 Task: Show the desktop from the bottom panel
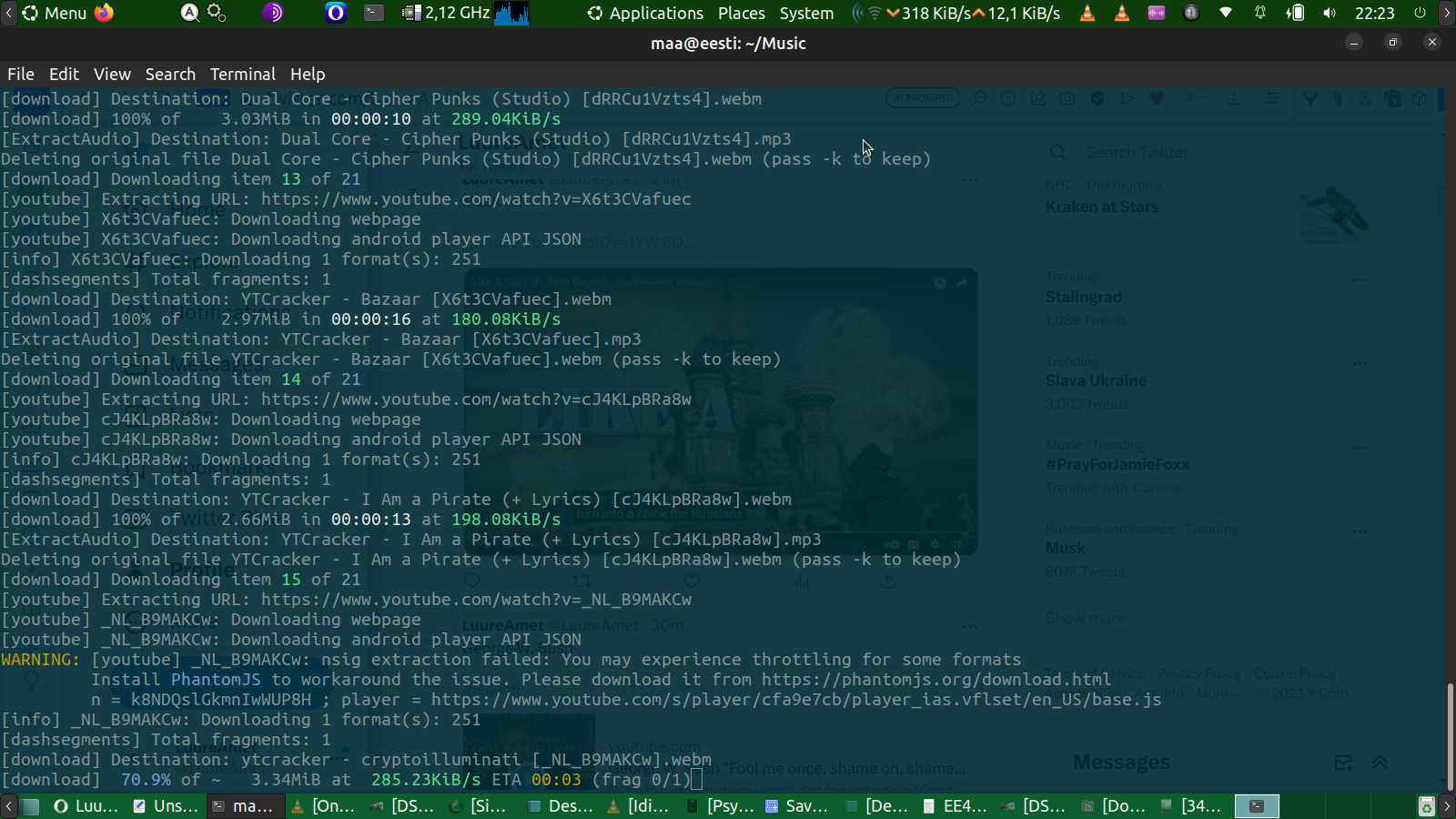click(30, 806)
